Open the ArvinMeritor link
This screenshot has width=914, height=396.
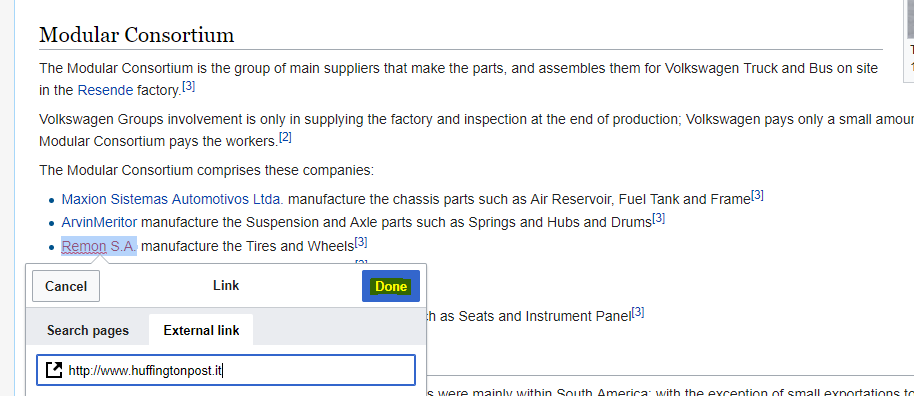tap(99, 223)
